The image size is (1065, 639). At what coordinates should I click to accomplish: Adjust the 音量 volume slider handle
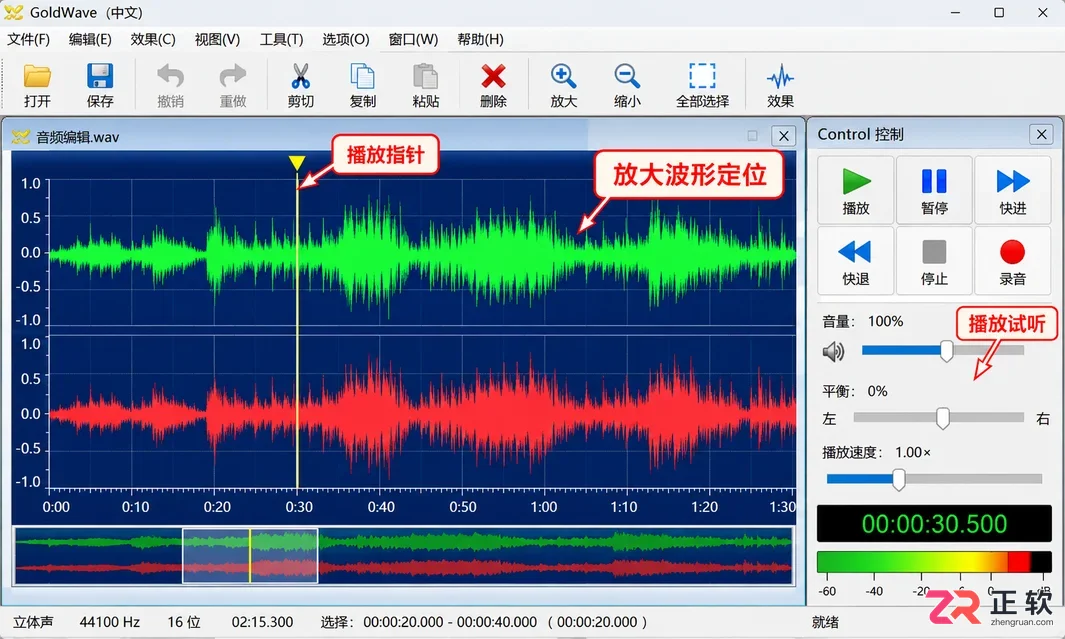pos(946,350)
